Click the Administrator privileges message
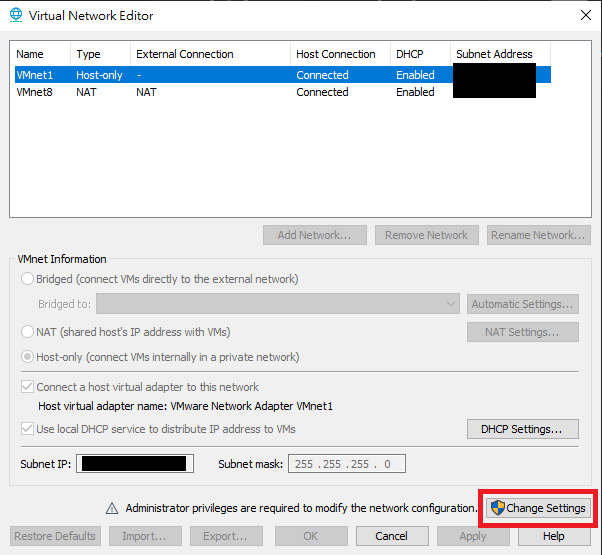Image resolution: width=602 pixels, height=555 pixels. tap(301, 508)
